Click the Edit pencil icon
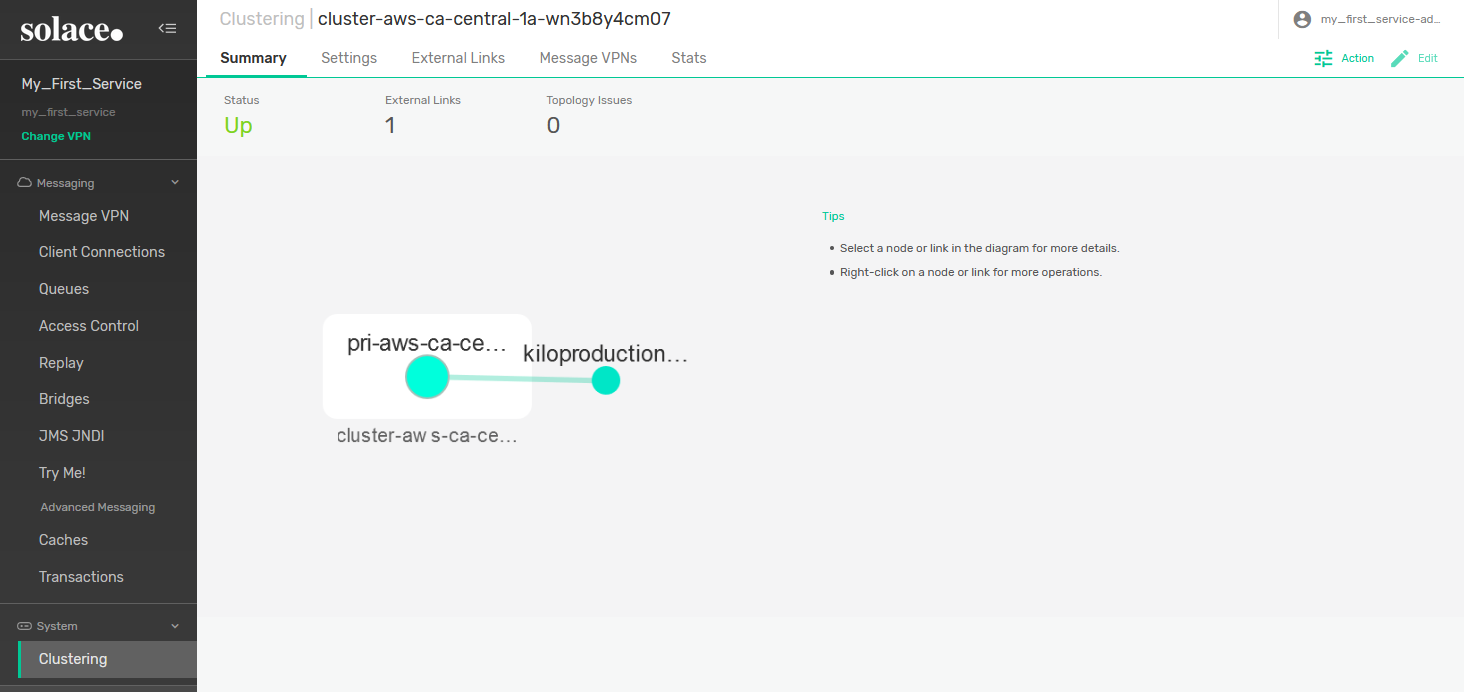 (x=1400, y=58)
